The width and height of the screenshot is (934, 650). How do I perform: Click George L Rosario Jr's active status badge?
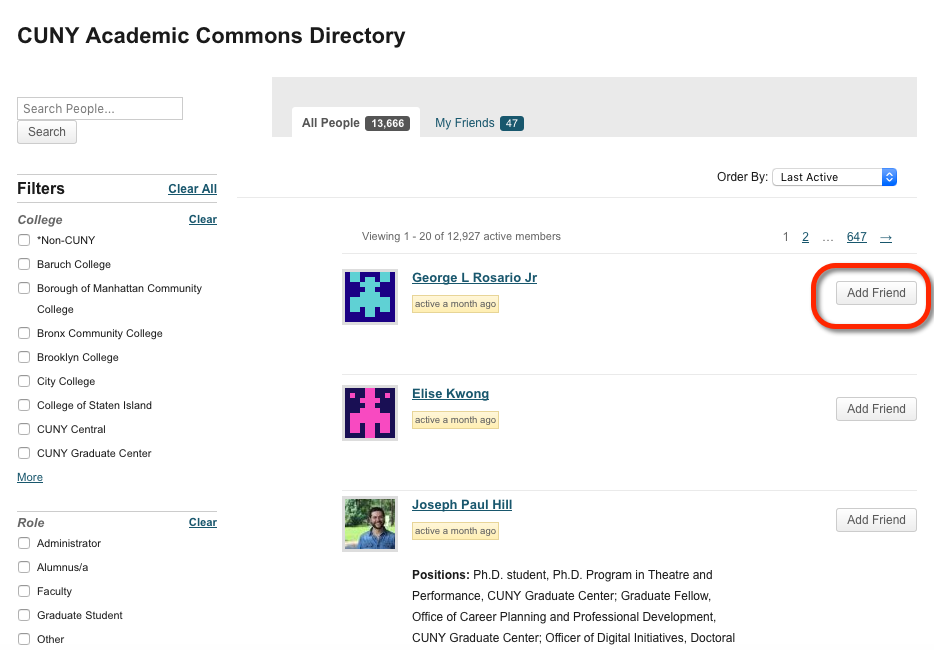coord(455,304)
